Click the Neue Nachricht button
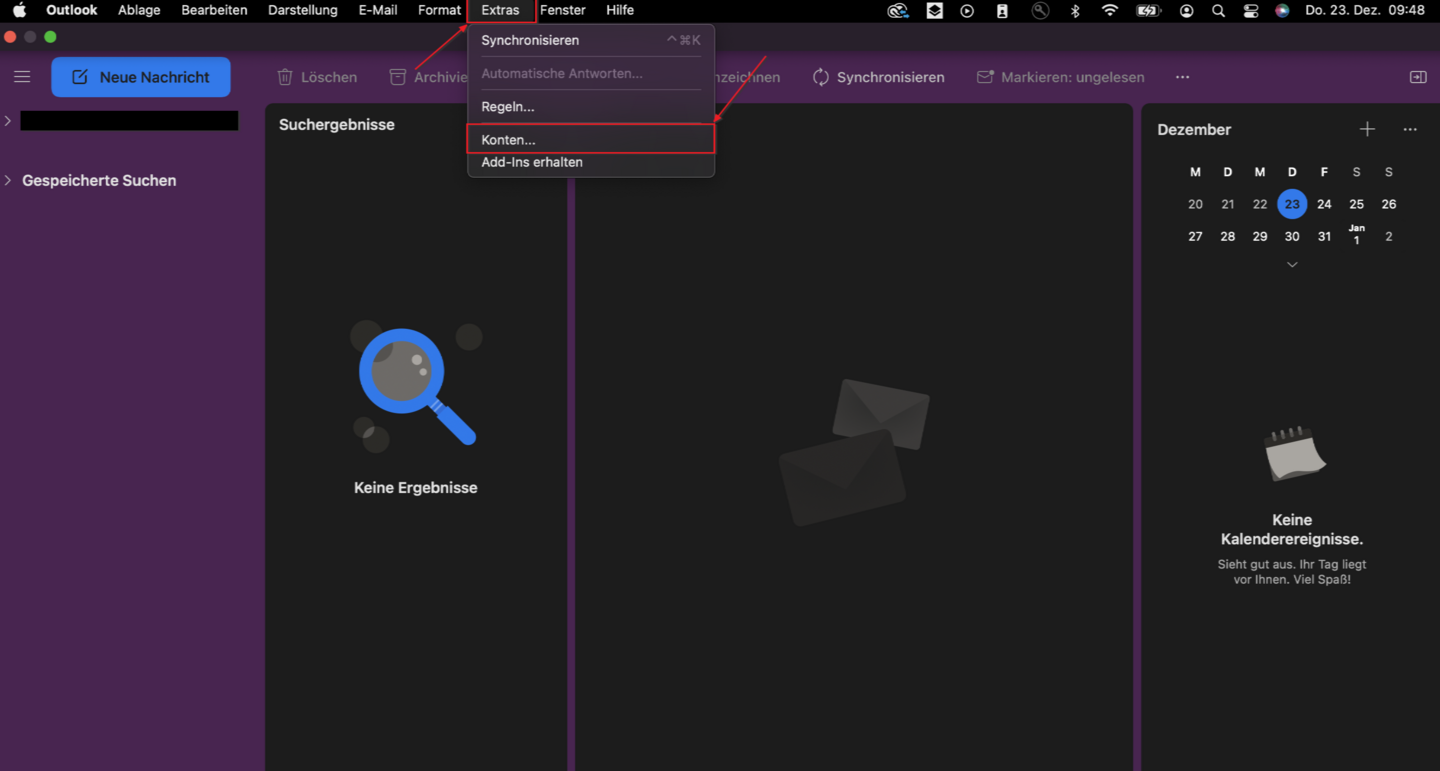This screenshot has height=771, width=1440. tap(141, 77)
